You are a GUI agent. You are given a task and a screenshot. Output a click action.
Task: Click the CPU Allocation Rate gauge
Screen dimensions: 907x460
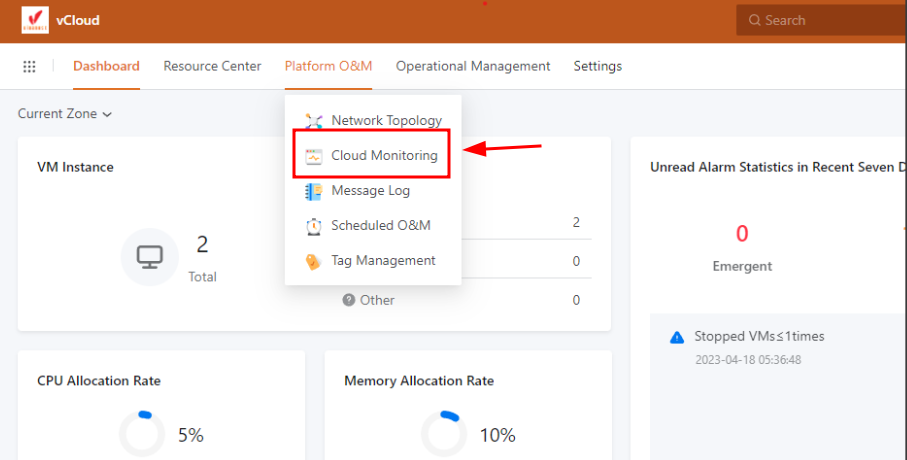142,434
